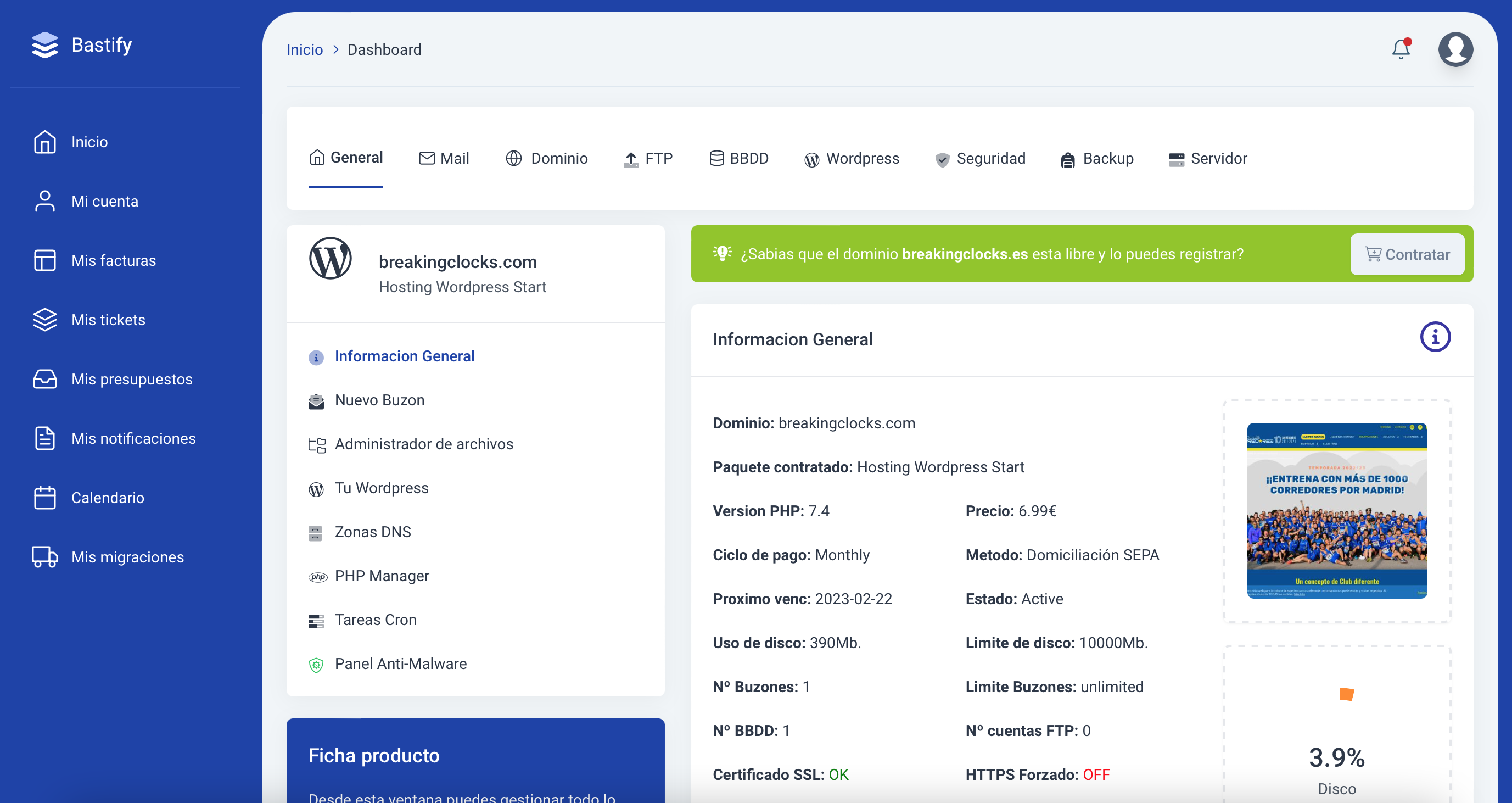Open PHP Manager in the side list

(382, 576)
